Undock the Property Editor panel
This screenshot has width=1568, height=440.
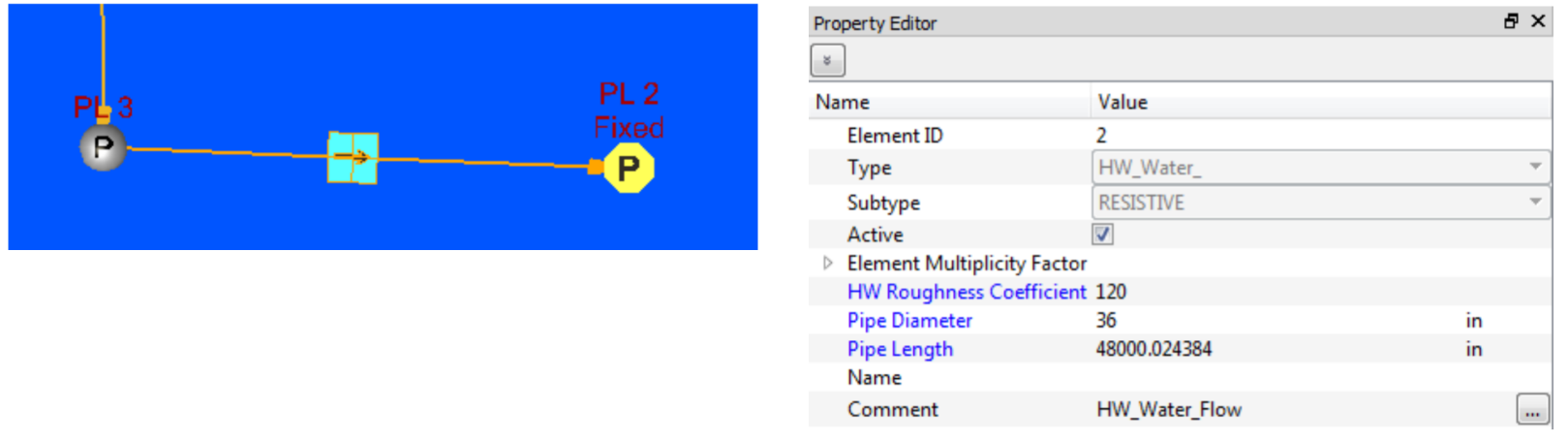coord(1511,21)
